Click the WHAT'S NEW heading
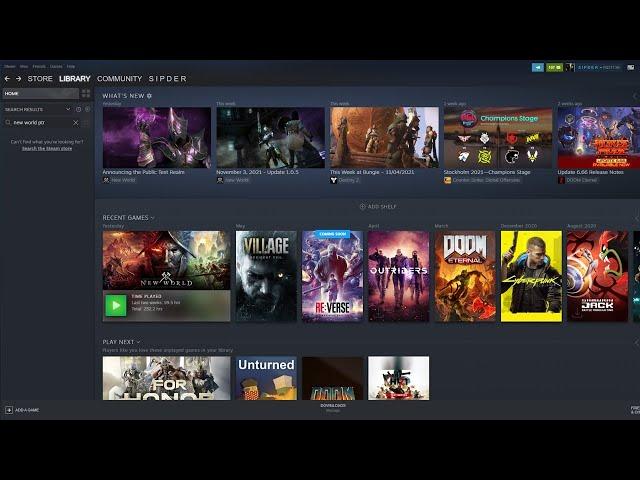This screenshot has height=480, width=640. pyautogui.click(x=123, y=96)
